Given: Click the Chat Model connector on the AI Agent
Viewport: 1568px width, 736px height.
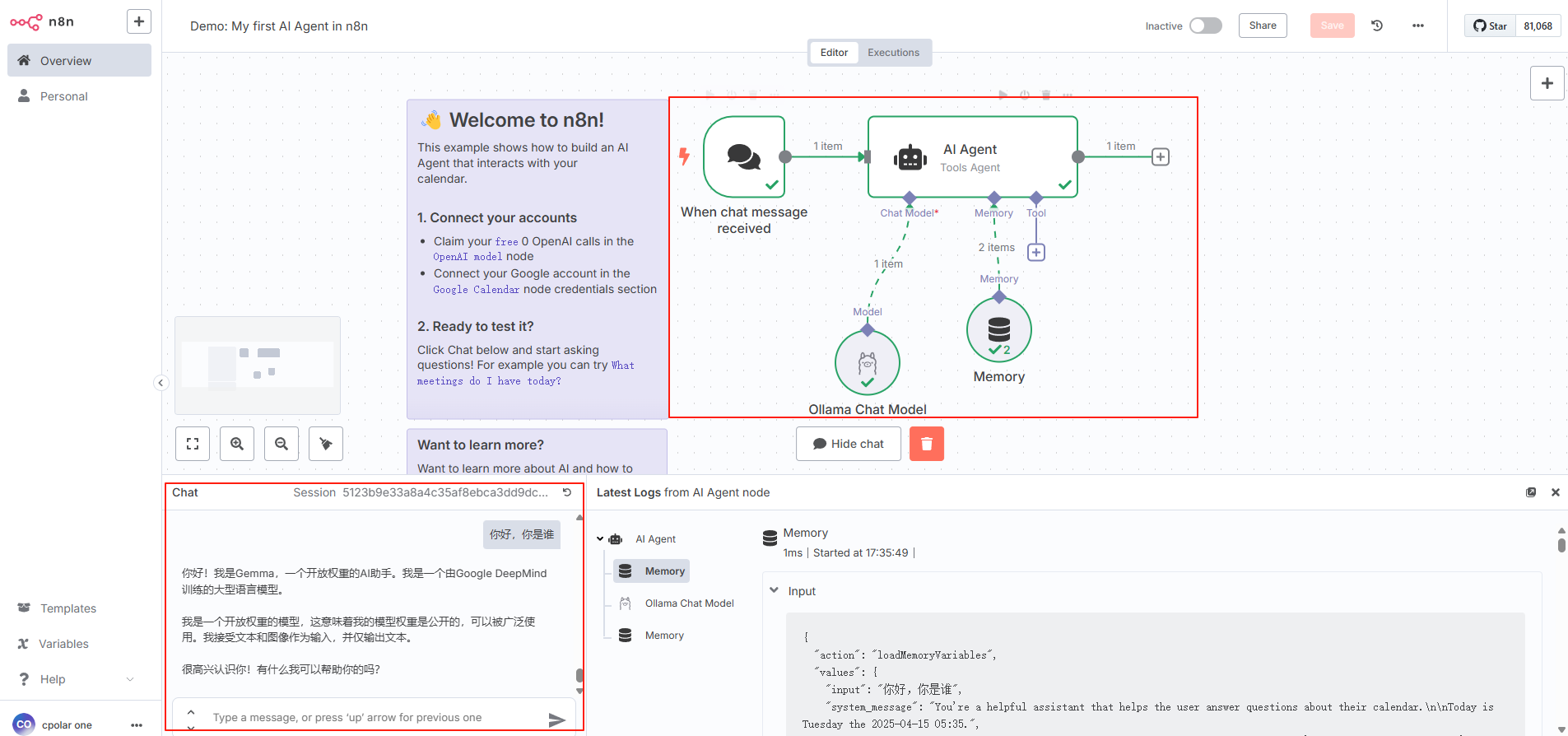Looking at the screenshot, I should pyautogui.click(x=910, y=198).
